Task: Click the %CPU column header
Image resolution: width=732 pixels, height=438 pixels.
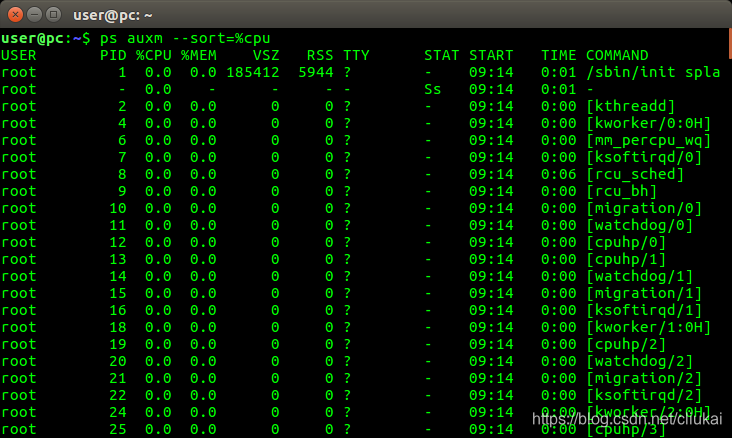Action: pyautogui.click(x=154, y=56)
